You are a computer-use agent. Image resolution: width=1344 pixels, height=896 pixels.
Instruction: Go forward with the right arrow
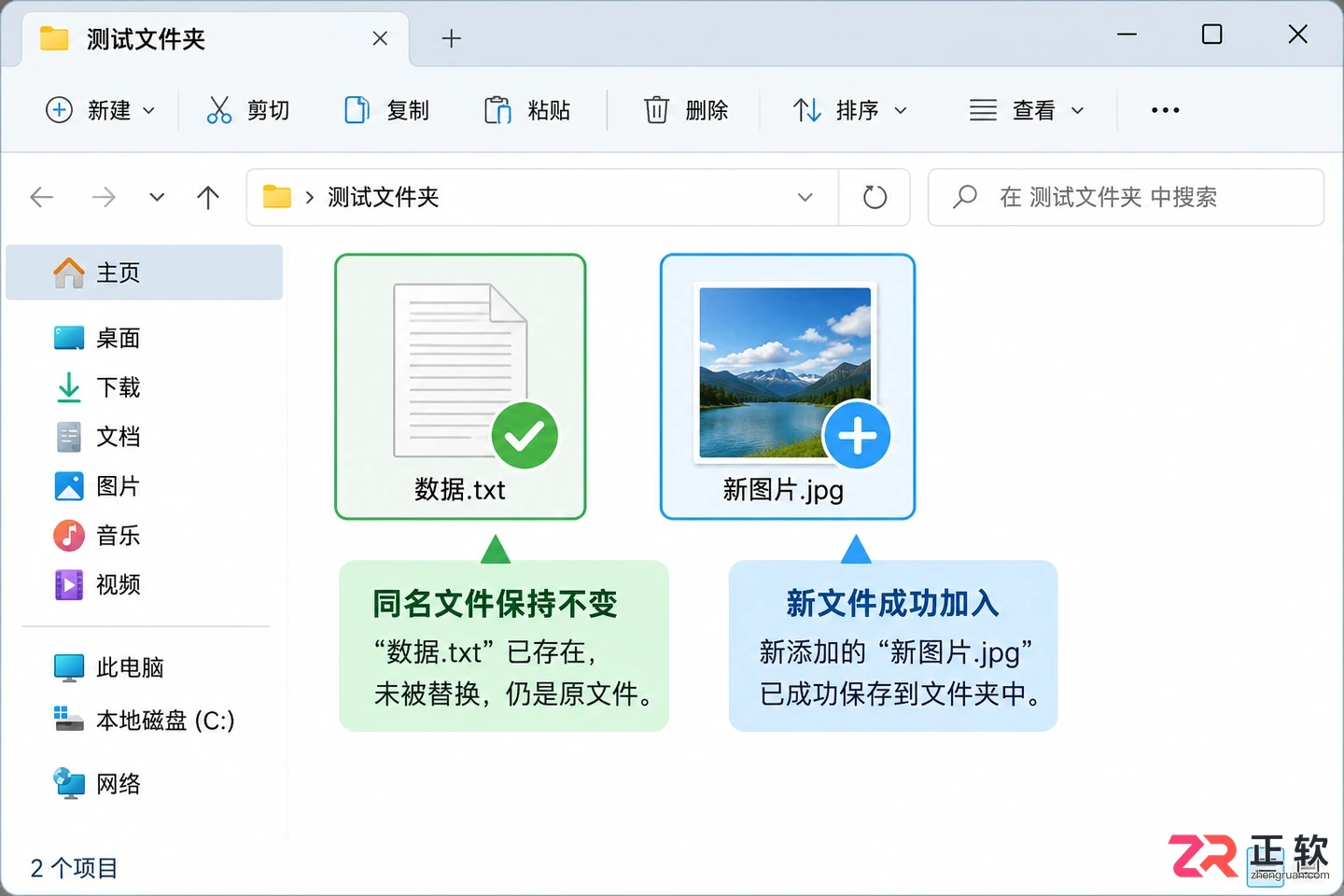(104, 197)
